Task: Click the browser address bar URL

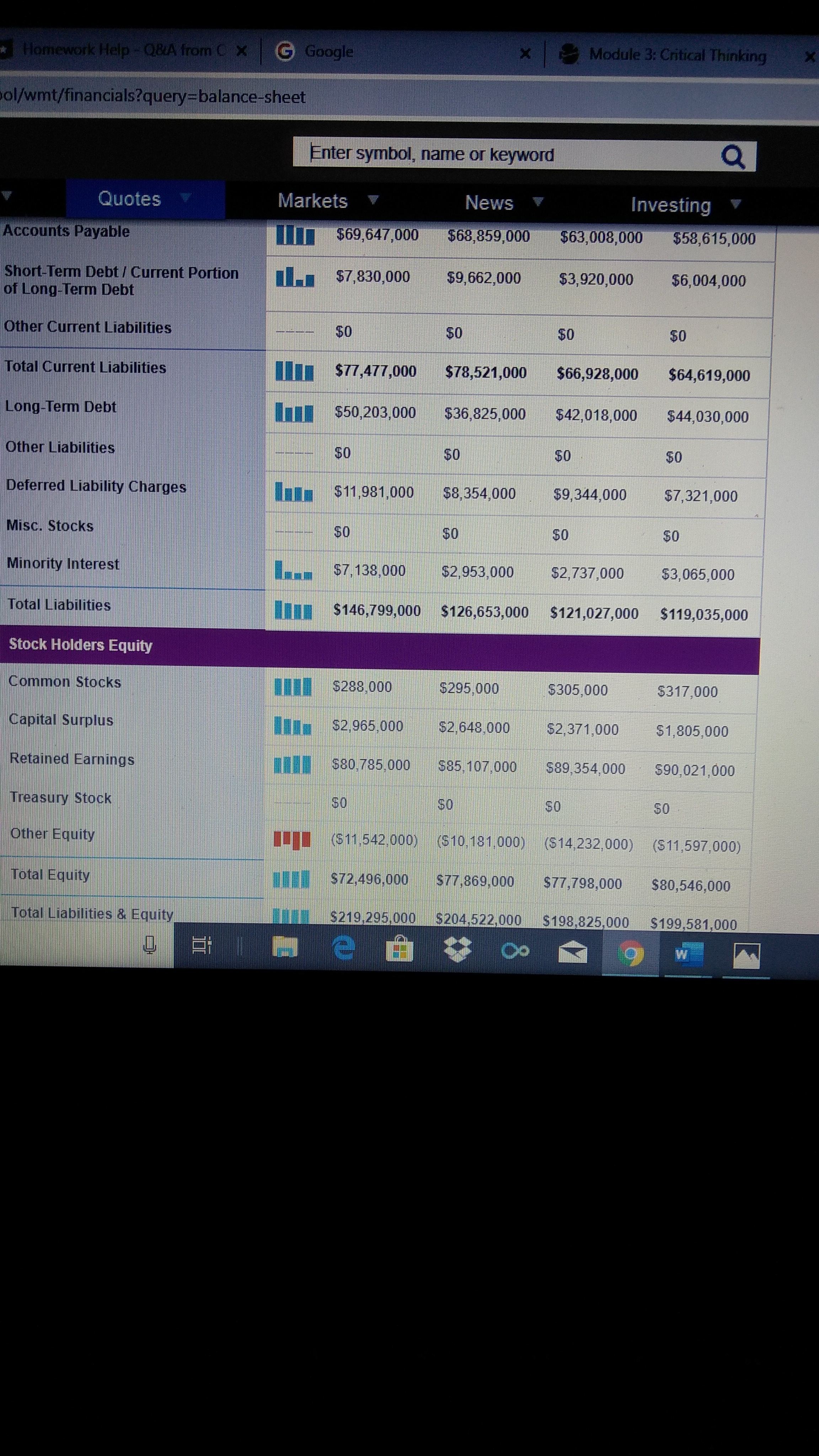Action: (152, 97)
